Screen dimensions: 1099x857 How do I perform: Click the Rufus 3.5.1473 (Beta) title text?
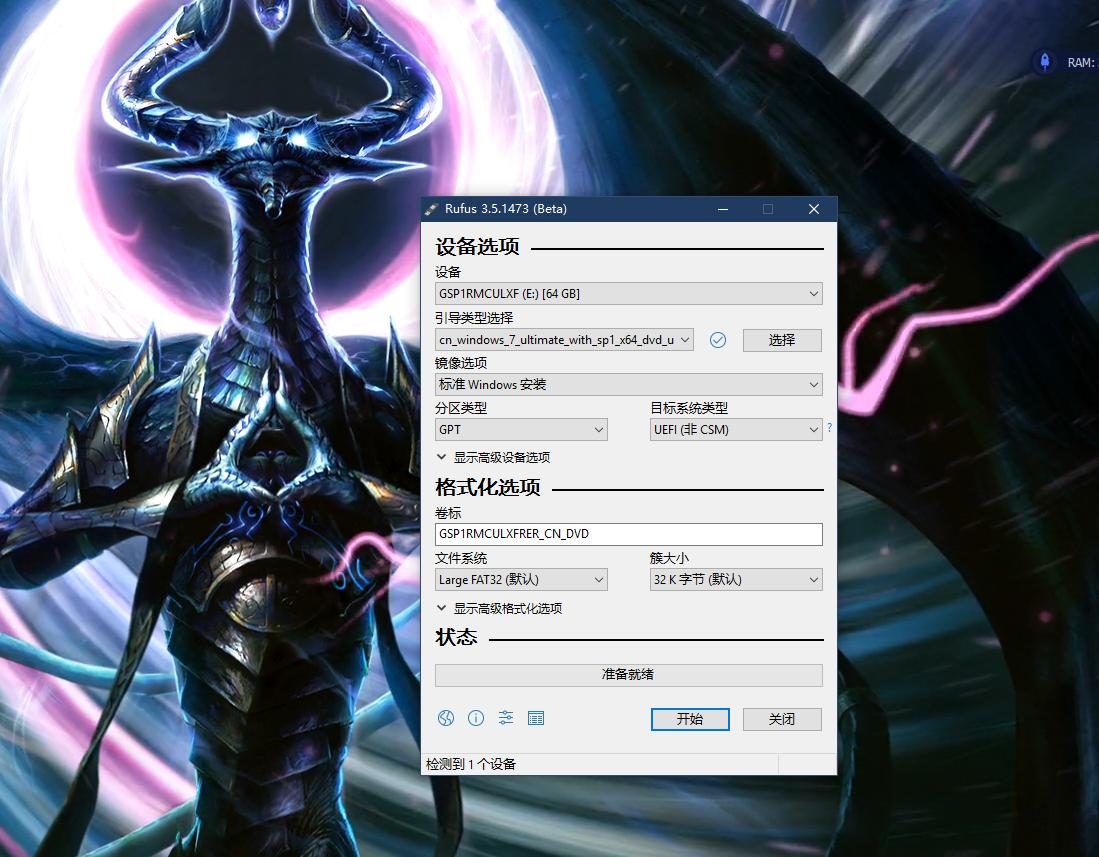(x=506, y=209)
